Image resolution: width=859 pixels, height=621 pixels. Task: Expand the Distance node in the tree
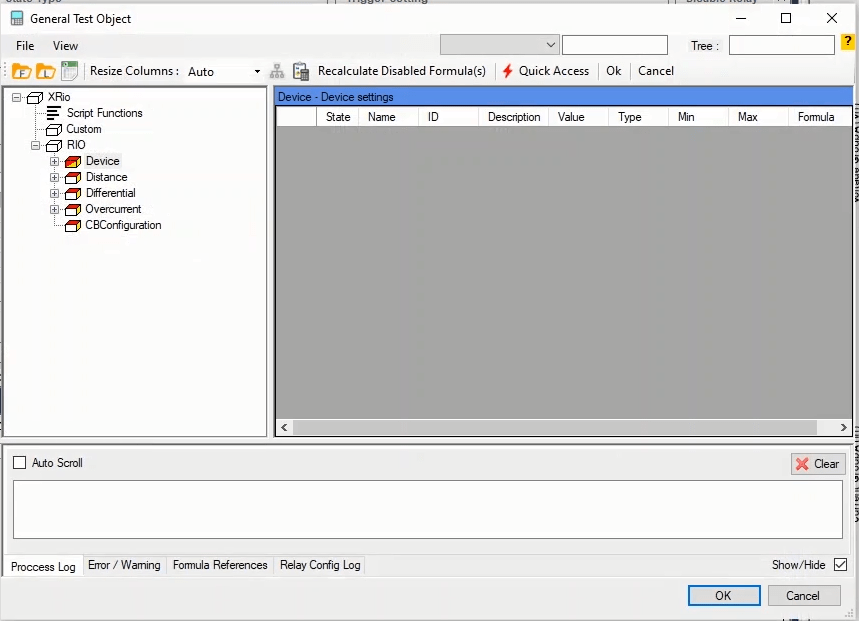[55, 177]
